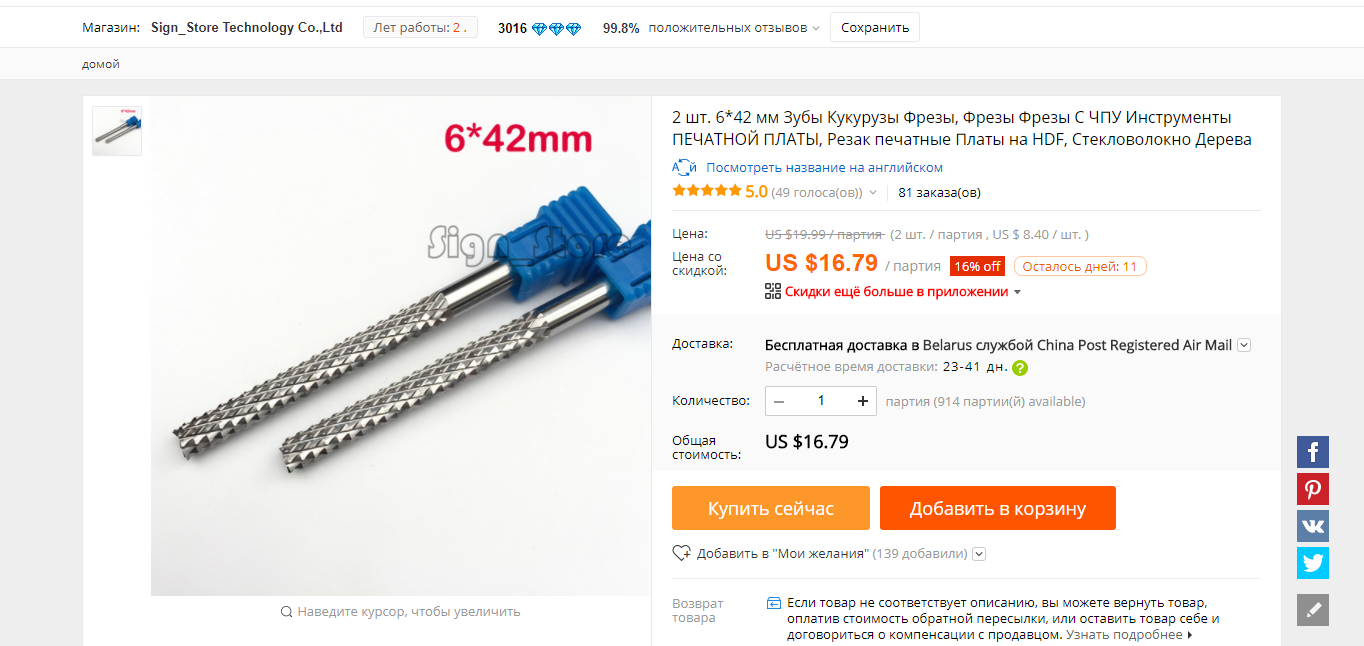Screen dimensions: 1364x646
Task: Expand rating votes breakdown arrow
Action: click(873, 192)
